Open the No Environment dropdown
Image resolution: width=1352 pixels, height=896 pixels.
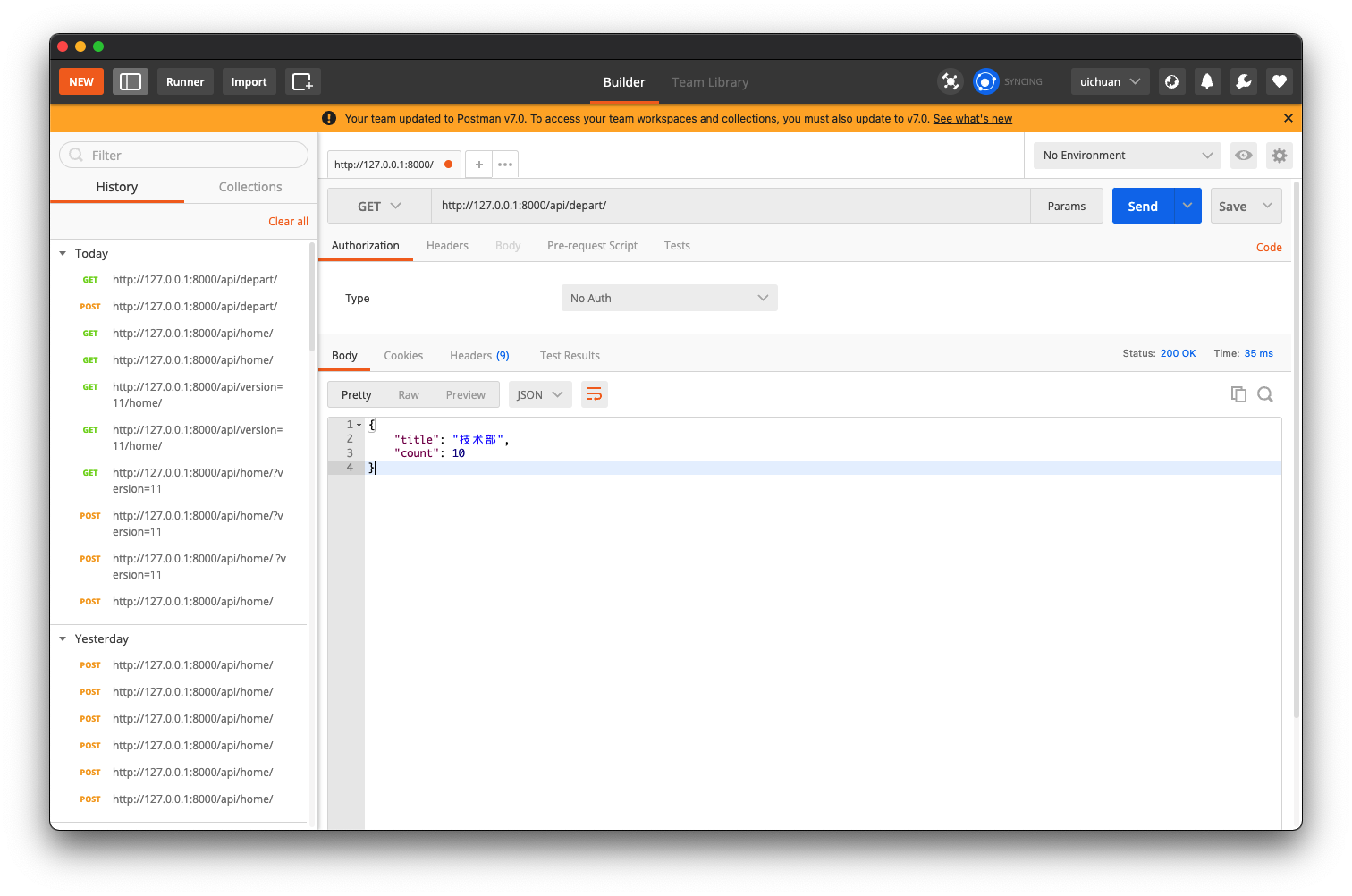(x=1128, y=156)
